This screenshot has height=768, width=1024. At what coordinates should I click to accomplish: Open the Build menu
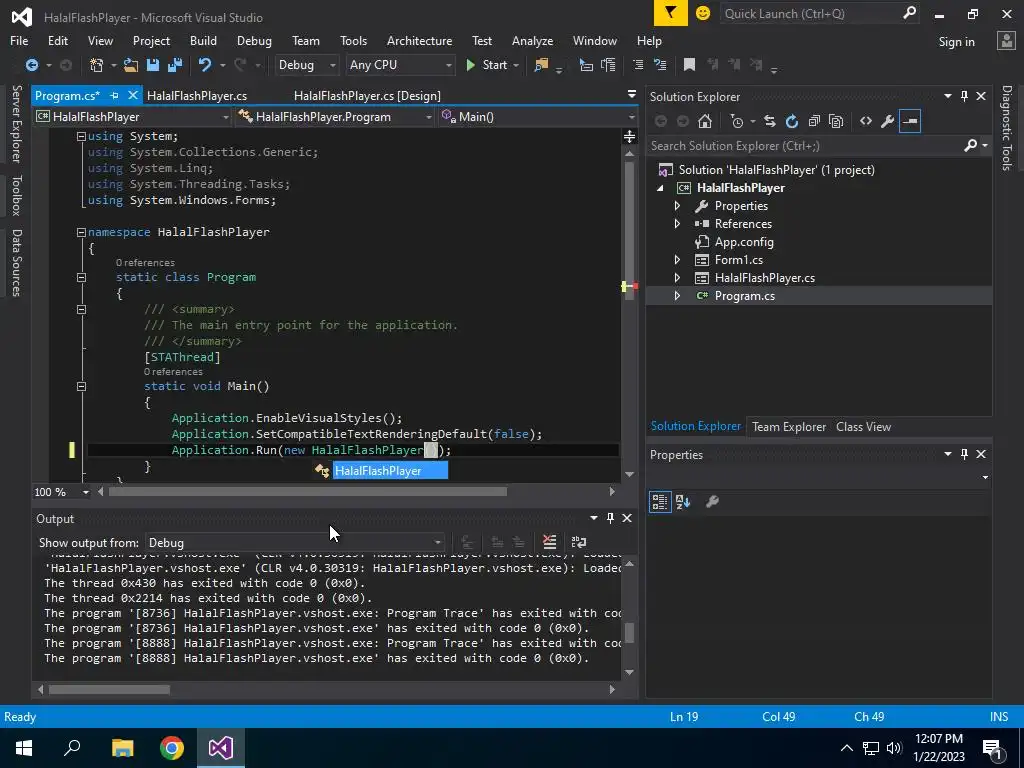click(203, 40)
